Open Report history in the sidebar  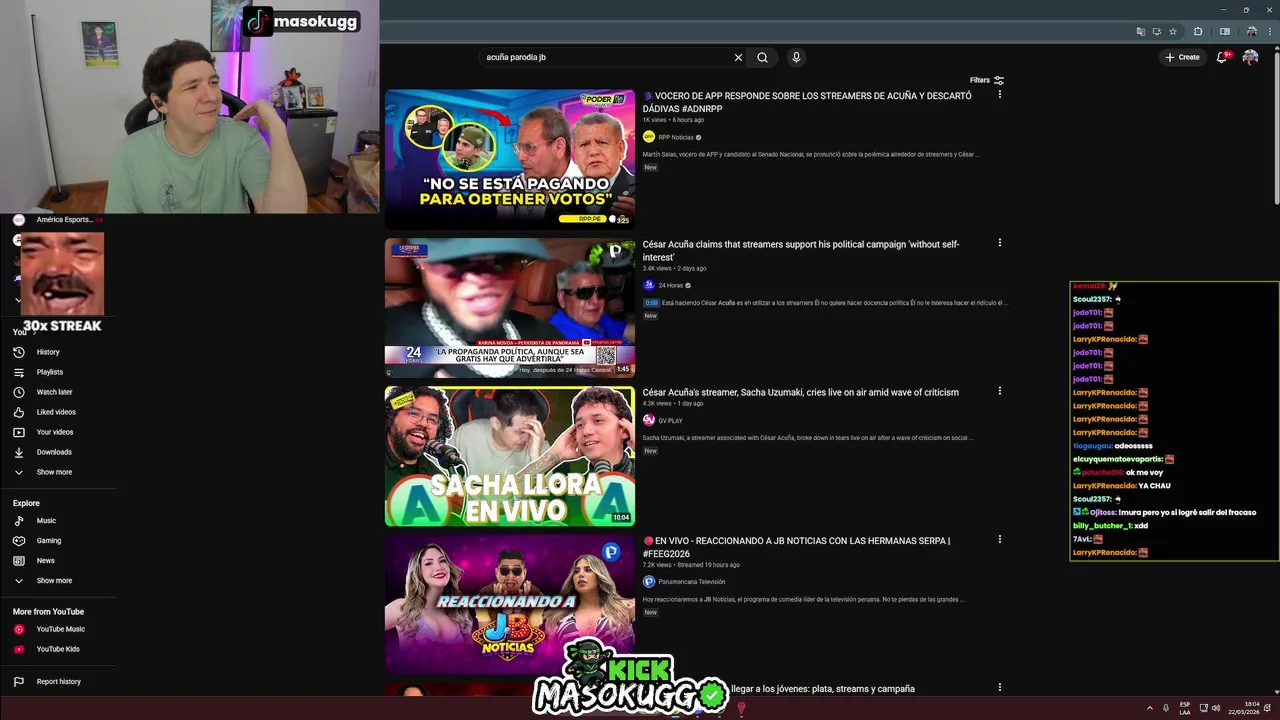click(58, 682)
